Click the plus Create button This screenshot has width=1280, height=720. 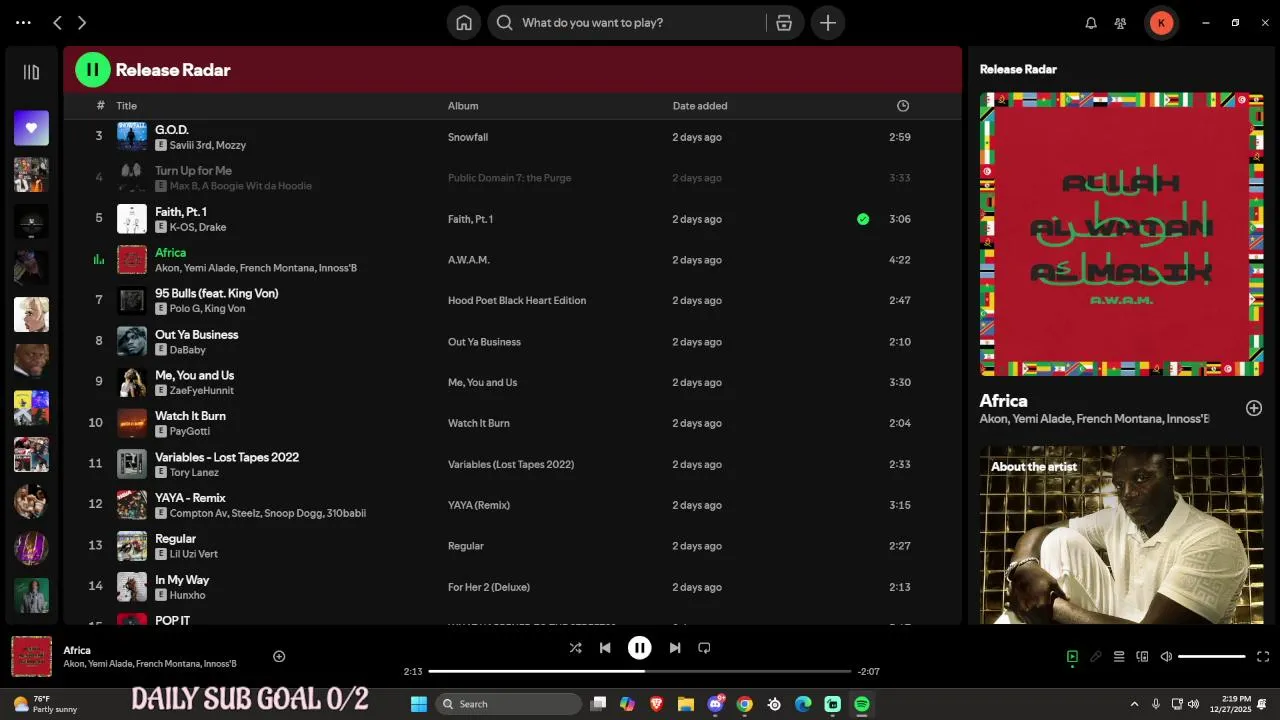(828, 23)
